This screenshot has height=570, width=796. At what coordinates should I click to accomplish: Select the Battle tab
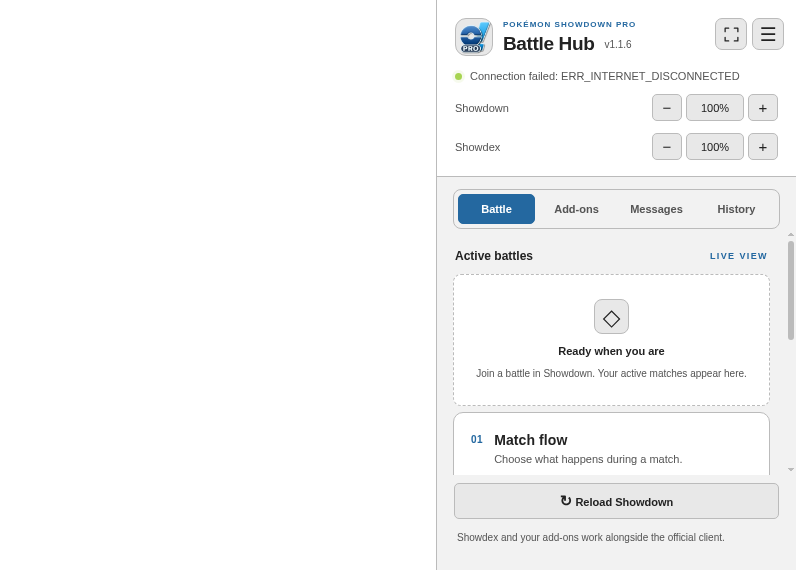(x=496, y=209)
